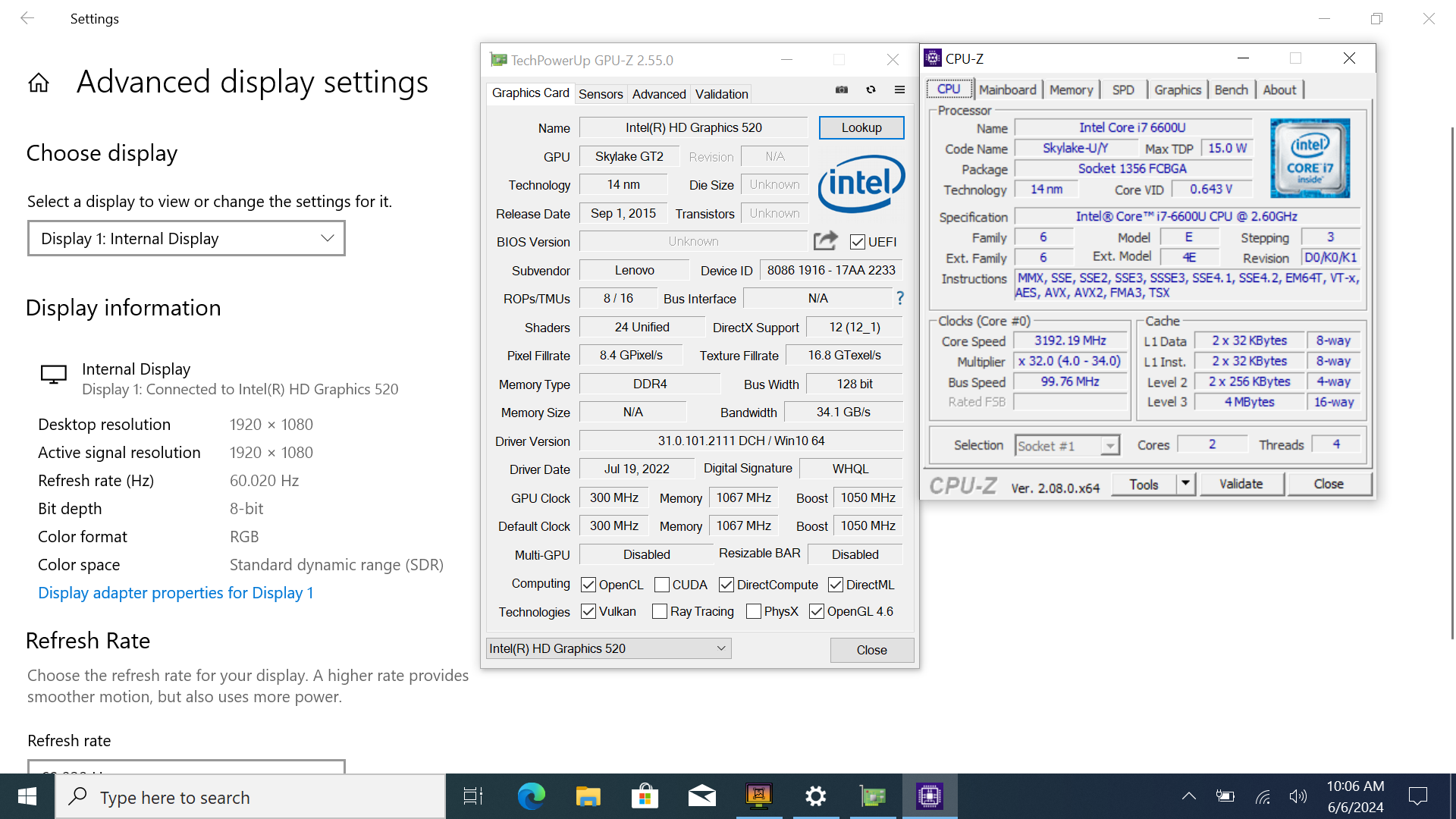Image resolution: width=1456 pixels, height=819 pixels.
Task: Toggle the Ray Tracing checkbox
Action: 659,611
